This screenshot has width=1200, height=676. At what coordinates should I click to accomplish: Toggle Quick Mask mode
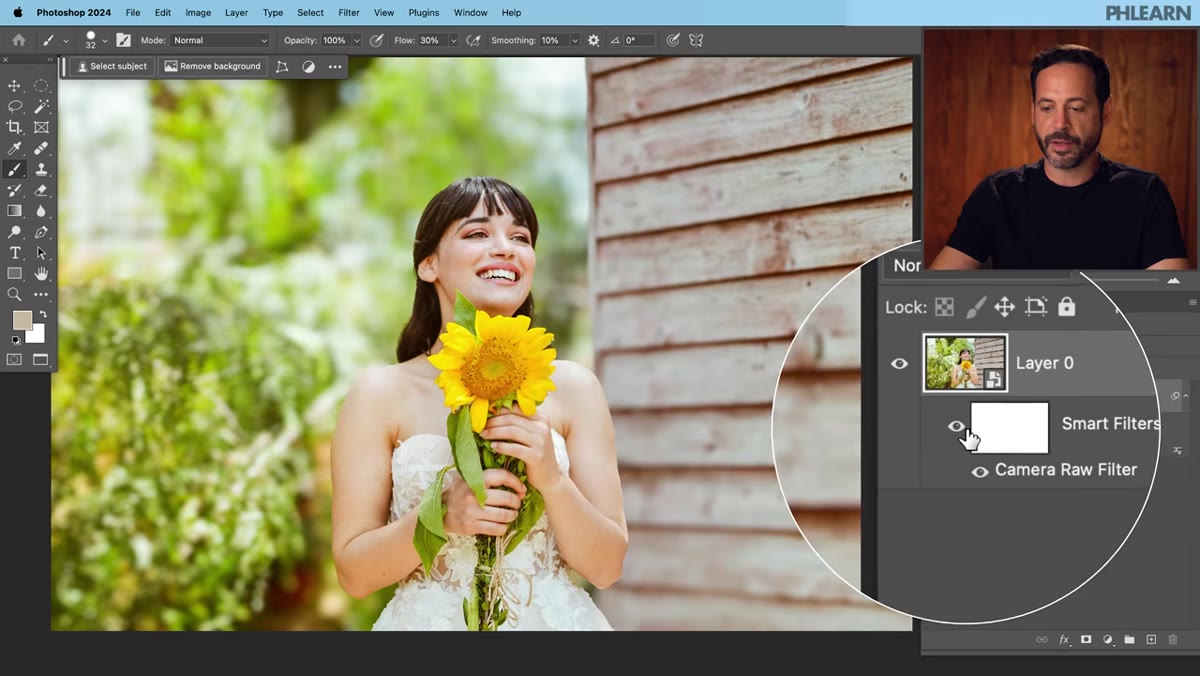(14, 360)
